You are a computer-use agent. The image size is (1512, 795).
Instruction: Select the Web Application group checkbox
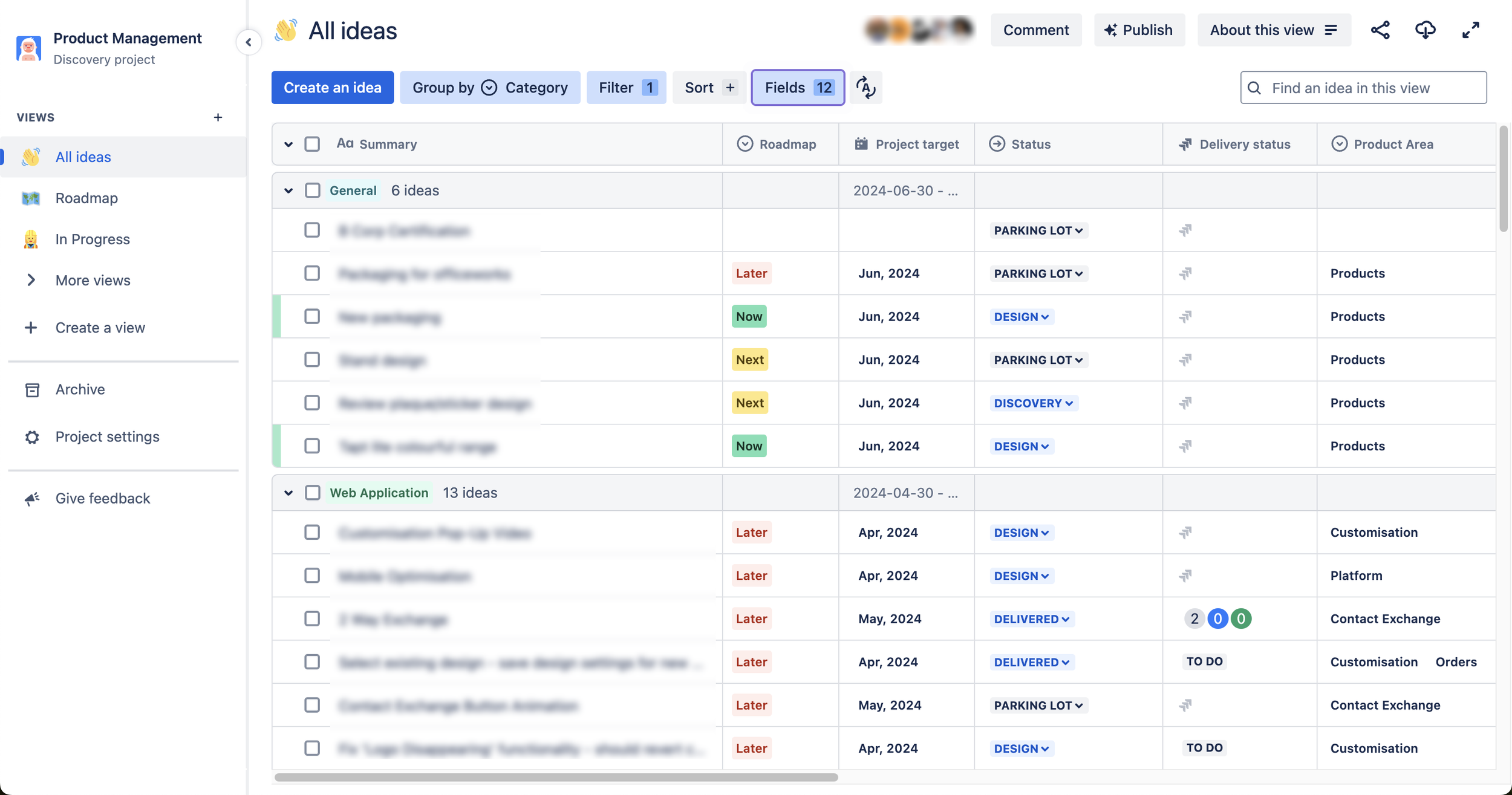coord(312,493)
